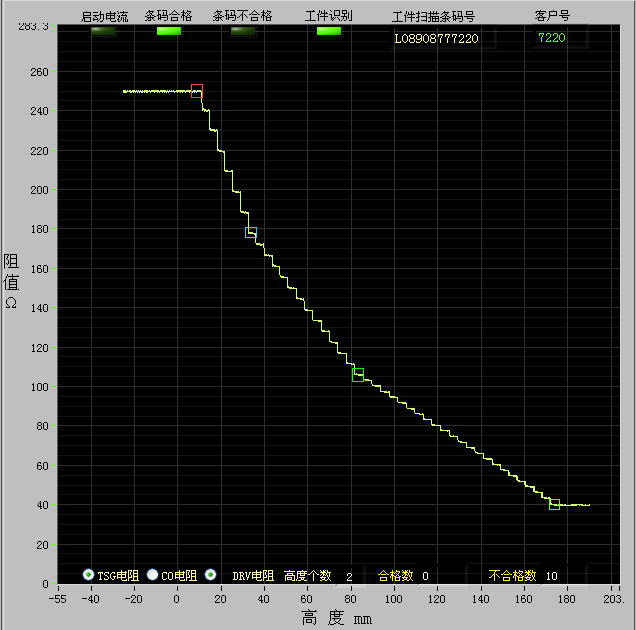Click the 启动电流 label

(104, 17)
